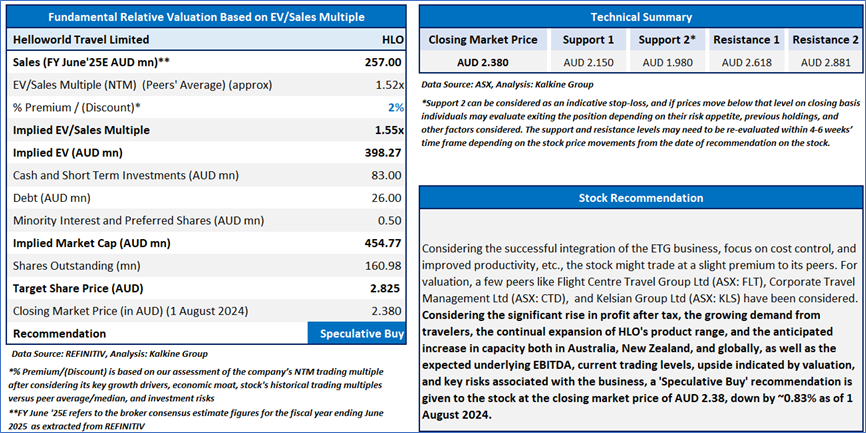Select the Support 1 value AUD 2.150
The height and width of the screenshot is (433, 866).
pyautogui.click(x=586, y=62)
